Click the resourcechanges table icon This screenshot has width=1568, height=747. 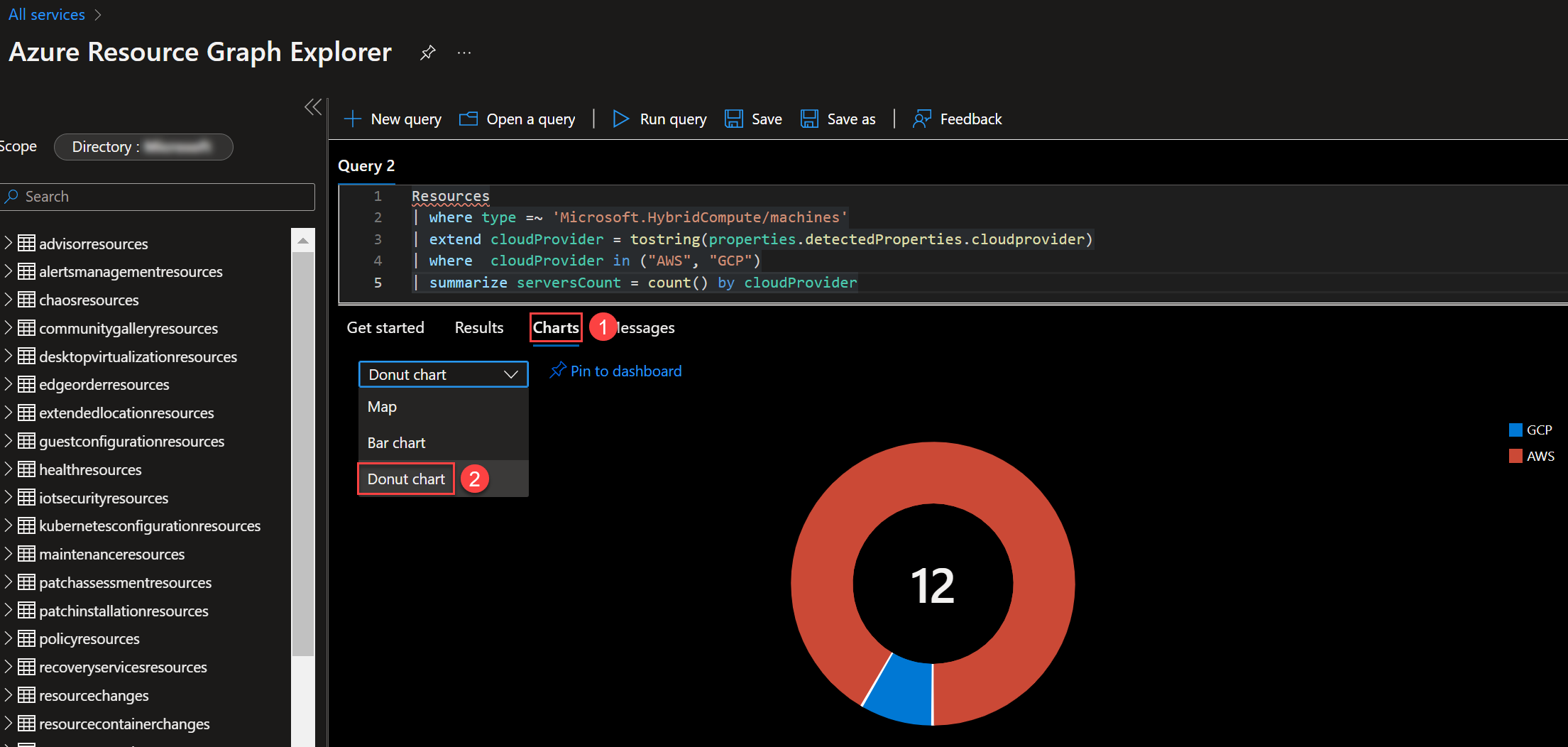click(x=26, y=695)
